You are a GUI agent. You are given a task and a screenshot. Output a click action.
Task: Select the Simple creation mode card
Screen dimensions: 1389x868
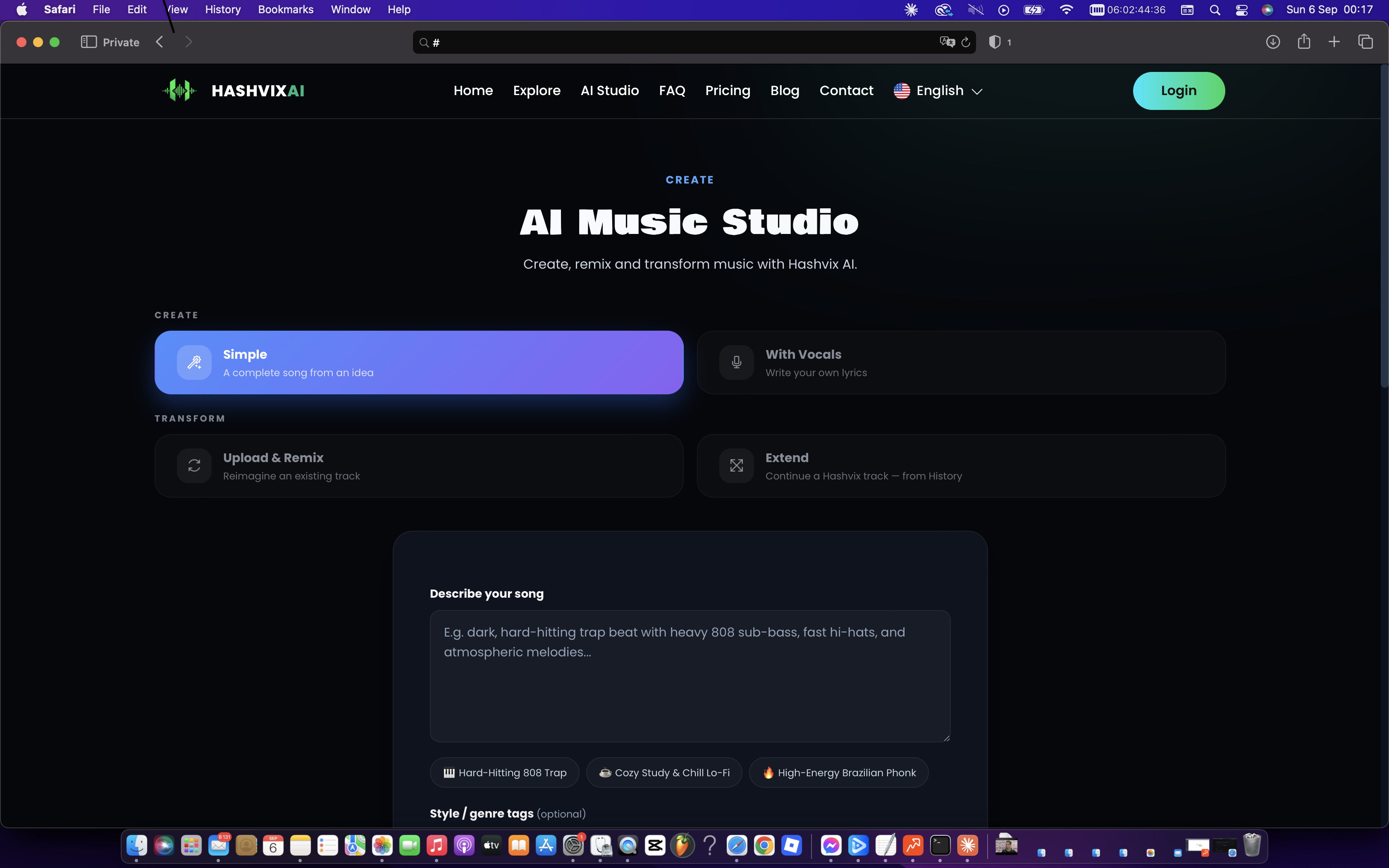(x=419, y=362)
